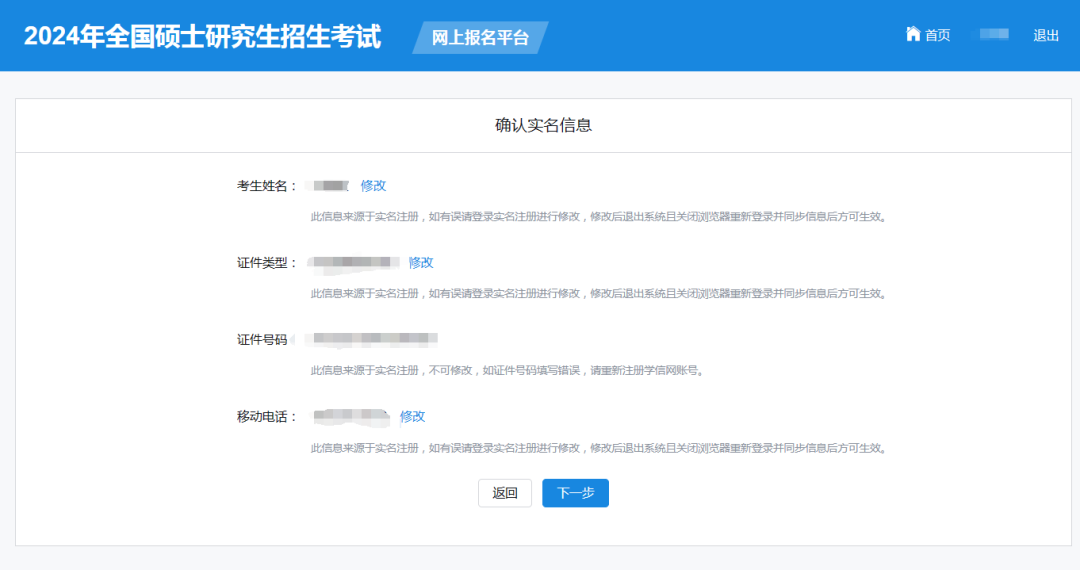The width and height of the screenshot is (1080, 570).
Task: Click the 确认实名信息 panel heading
Action: [543, 125]
